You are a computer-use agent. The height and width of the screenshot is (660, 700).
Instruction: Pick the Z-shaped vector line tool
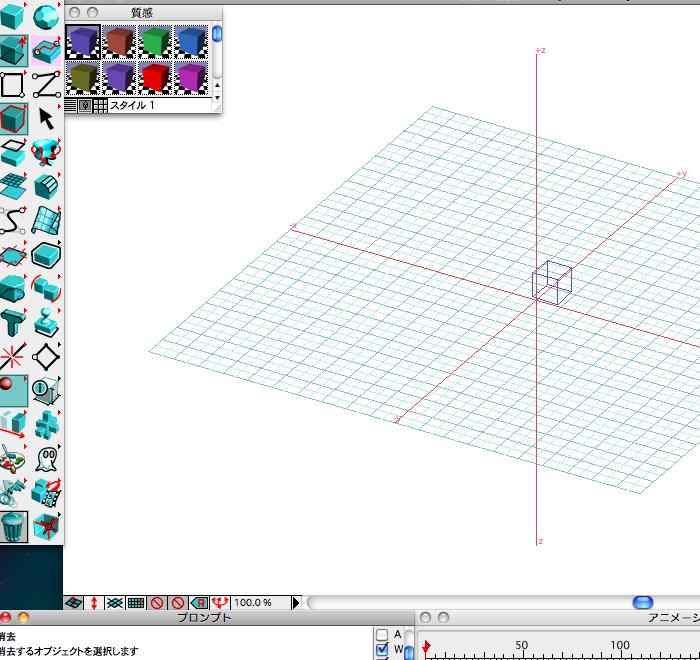[x=46, y=85]
